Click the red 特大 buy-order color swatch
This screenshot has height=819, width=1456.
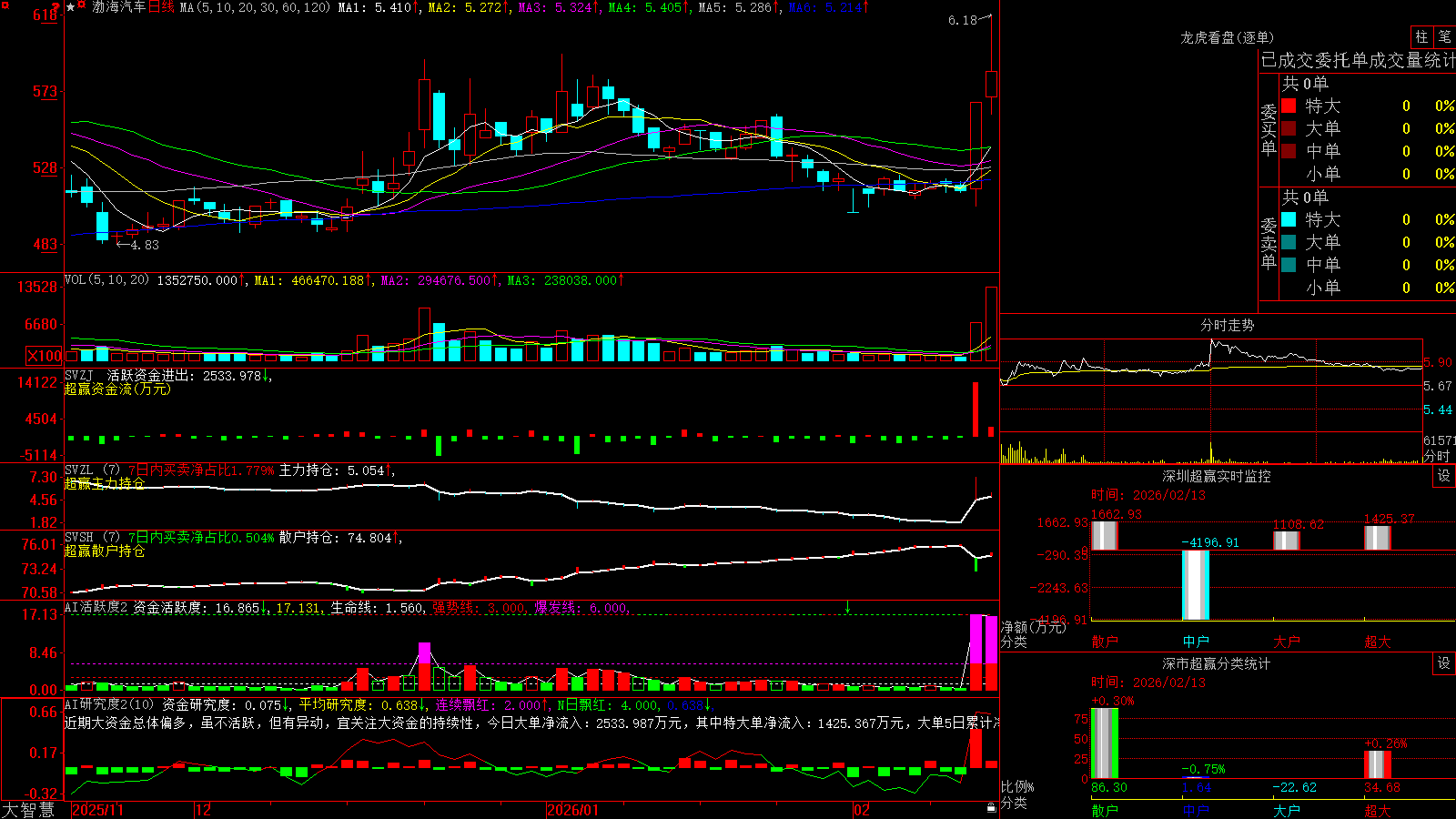point(1289,106)
